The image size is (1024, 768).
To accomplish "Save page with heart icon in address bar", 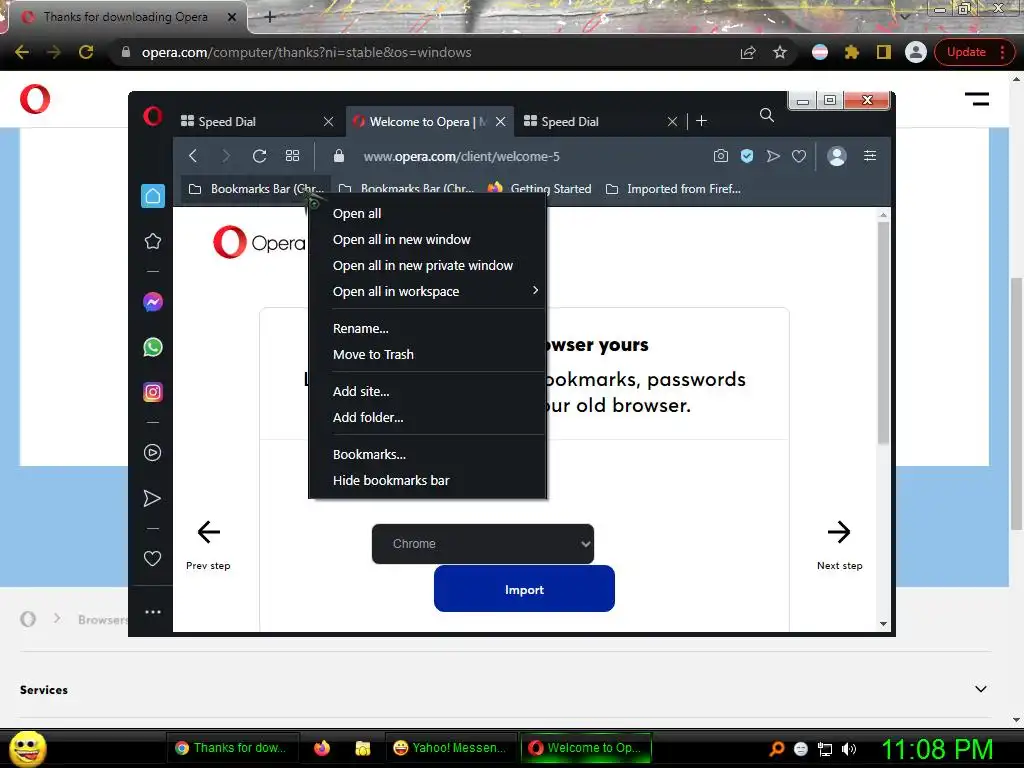I will [x=799, y=156].
